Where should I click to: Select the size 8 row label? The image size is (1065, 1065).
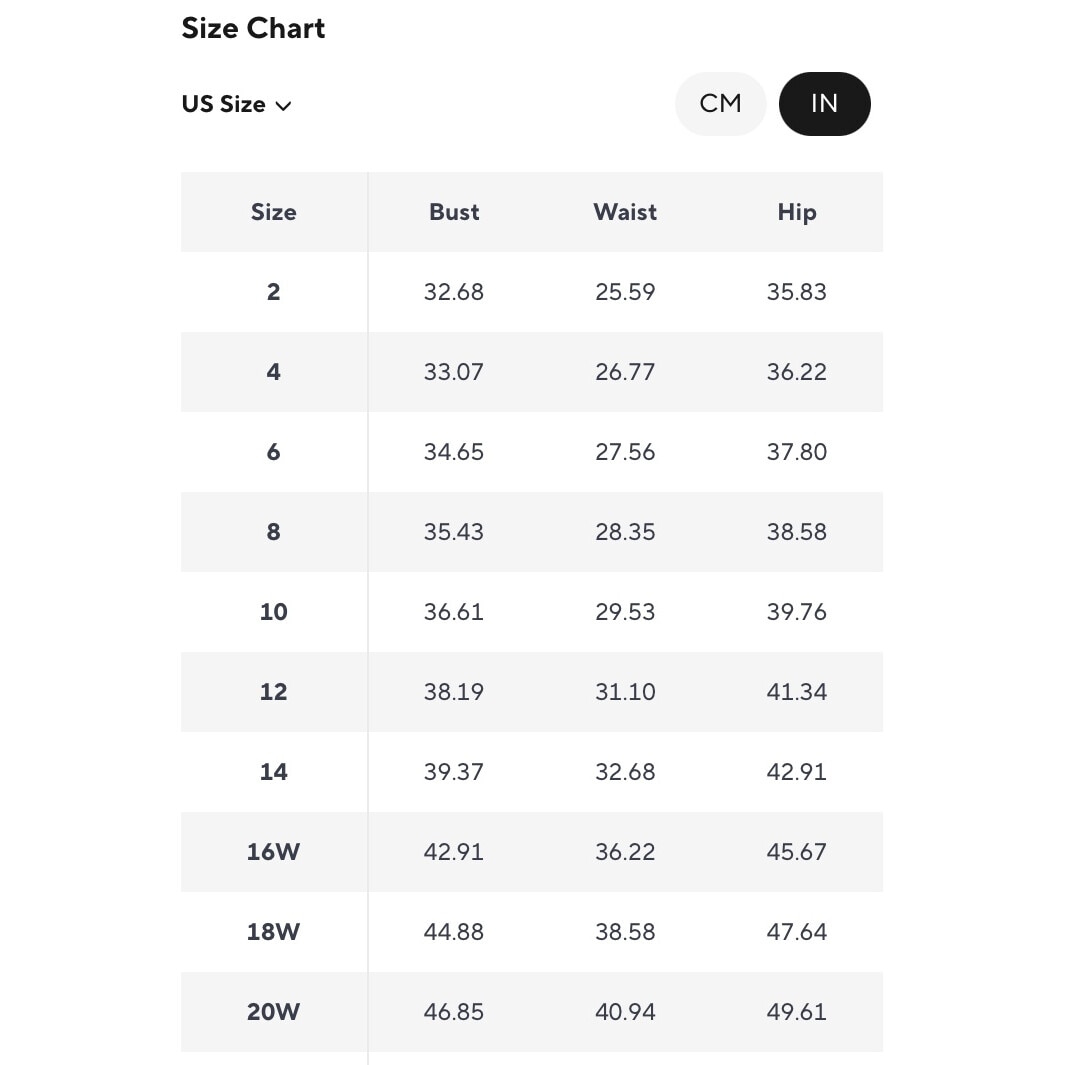click(273, 532)
